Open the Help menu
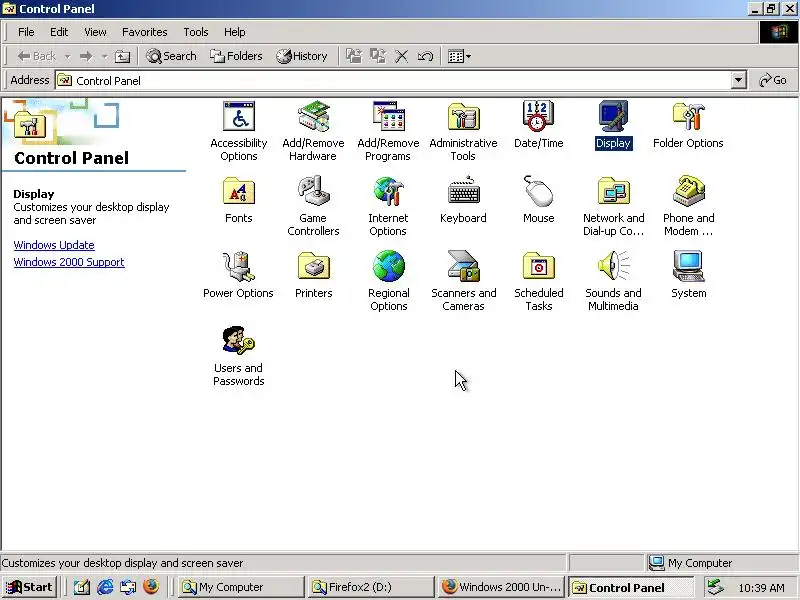 (x=235, y=32)
